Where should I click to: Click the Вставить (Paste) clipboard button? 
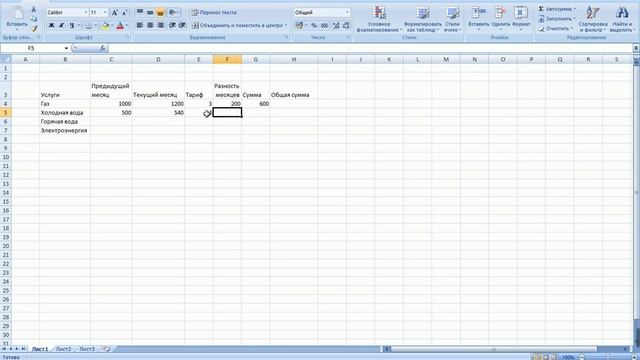17,18
